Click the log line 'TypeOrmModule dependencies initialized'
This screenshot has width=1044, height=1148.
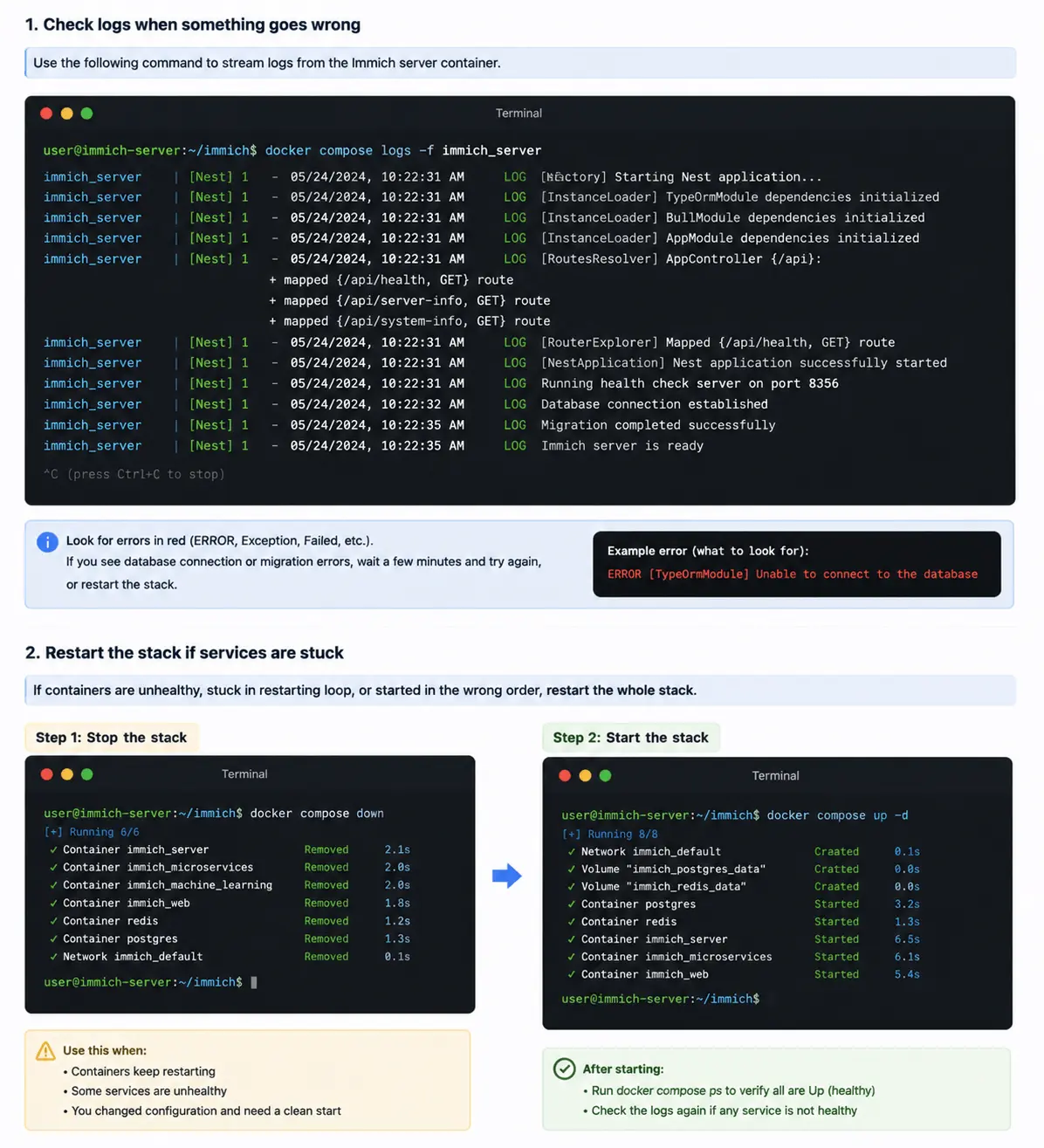point(740,197)
